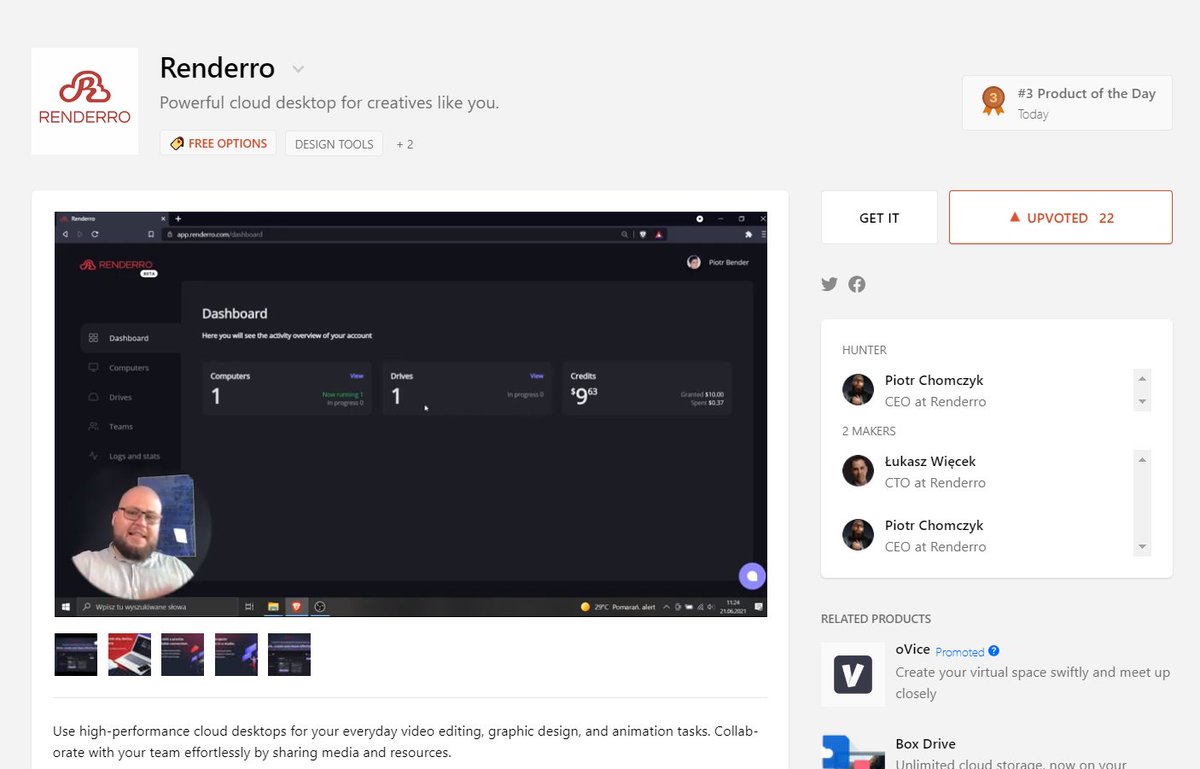Click the Piotr Bender account avatar
Screen dimensions: 1200x769
[x=694, y=262]
